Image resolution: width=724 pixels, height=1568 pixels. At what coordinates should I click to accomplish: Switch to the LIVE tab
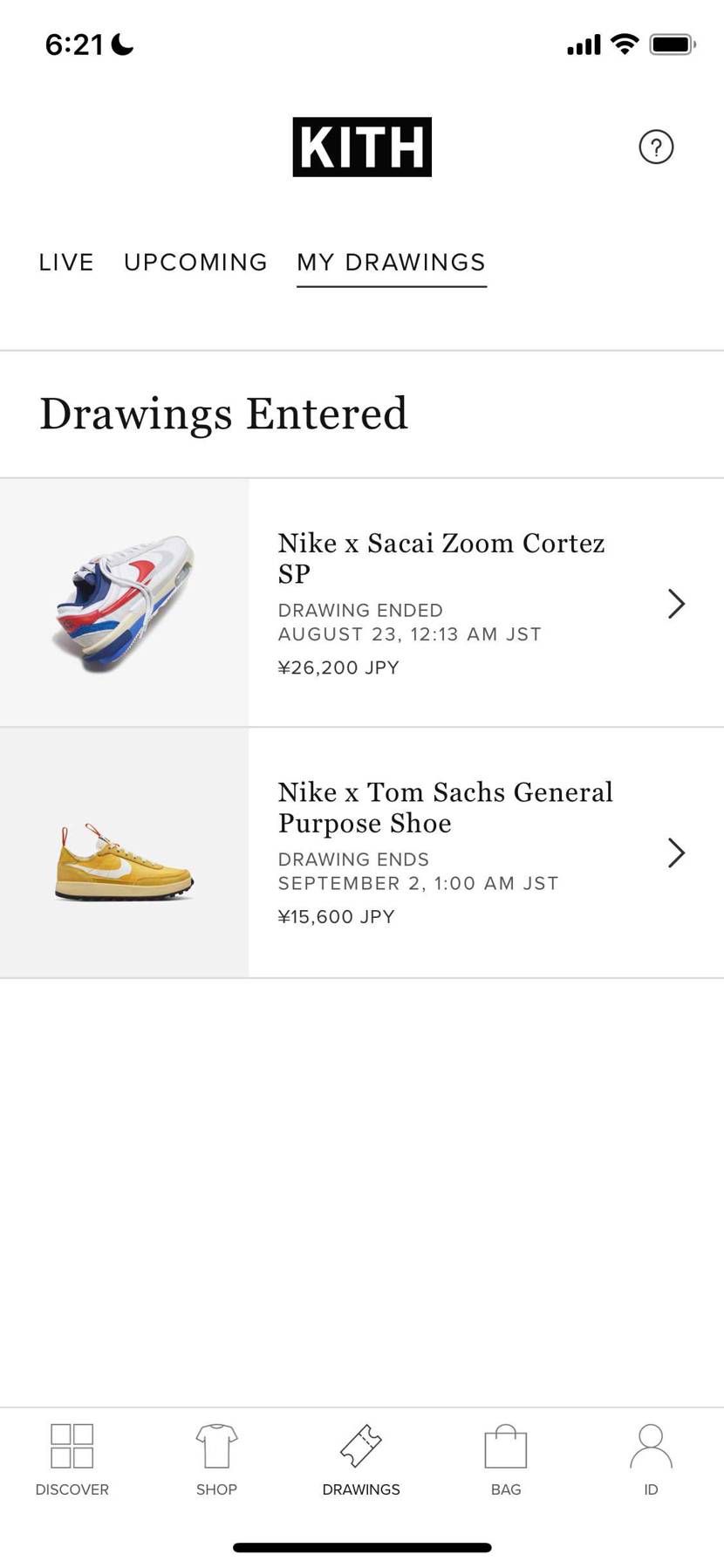pos(66,263)
